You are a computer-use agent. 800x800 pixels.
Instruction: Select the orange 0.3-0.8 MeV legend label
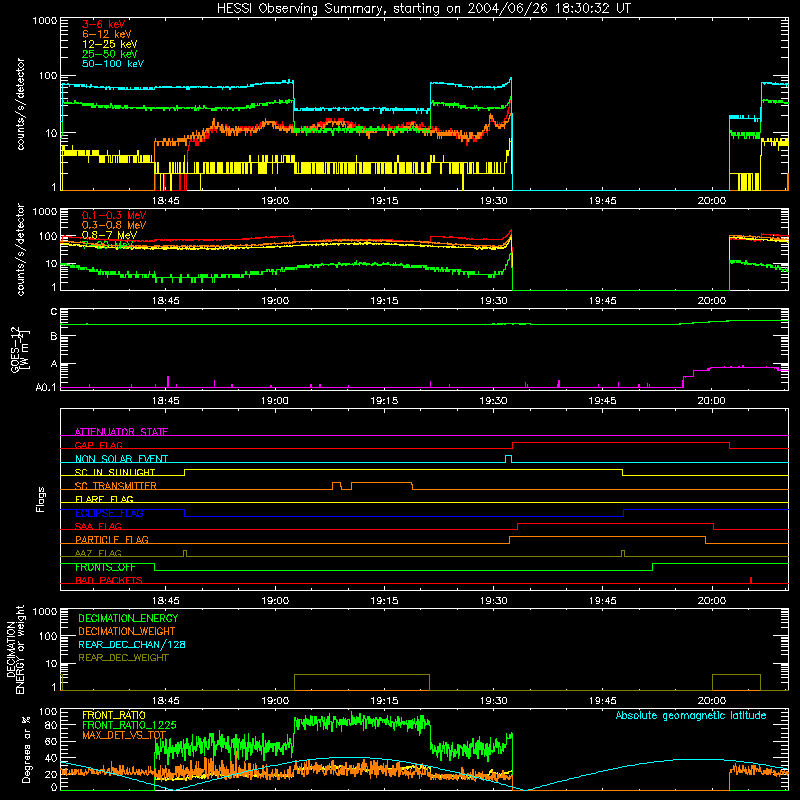[x=114, y=225]
